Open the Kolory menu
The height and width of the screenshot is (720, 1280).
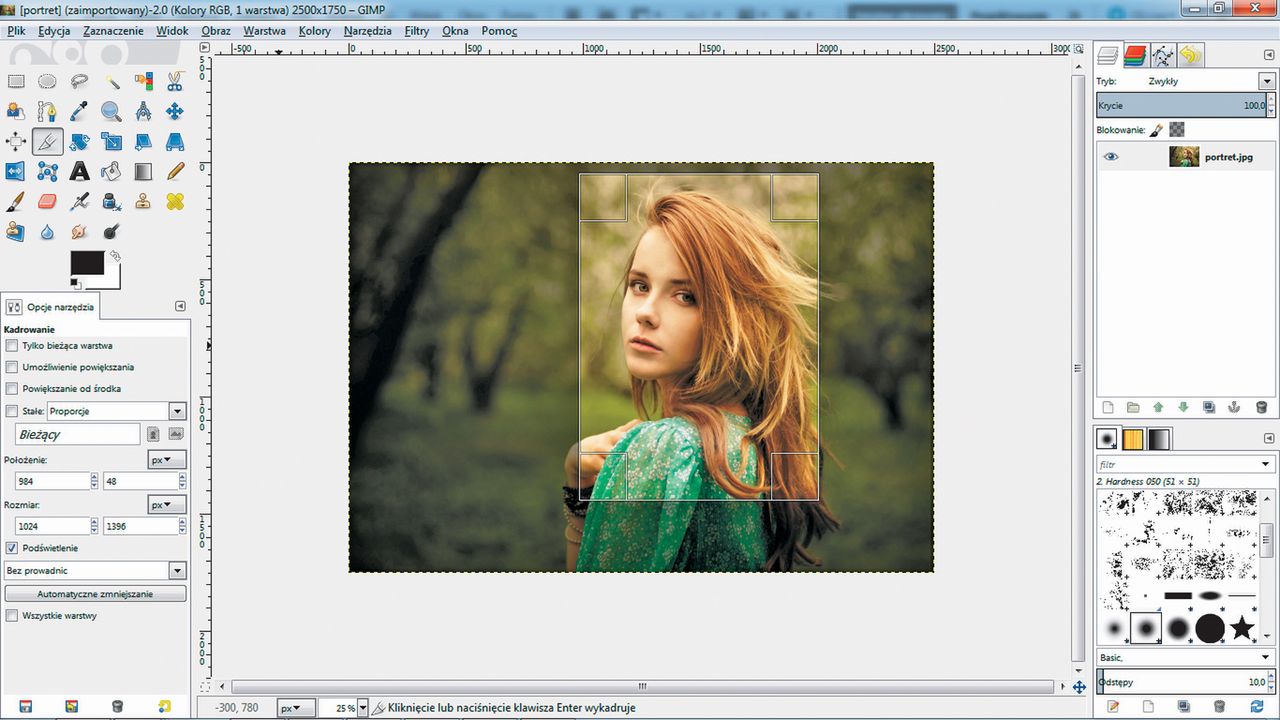[x=315, y=31]
